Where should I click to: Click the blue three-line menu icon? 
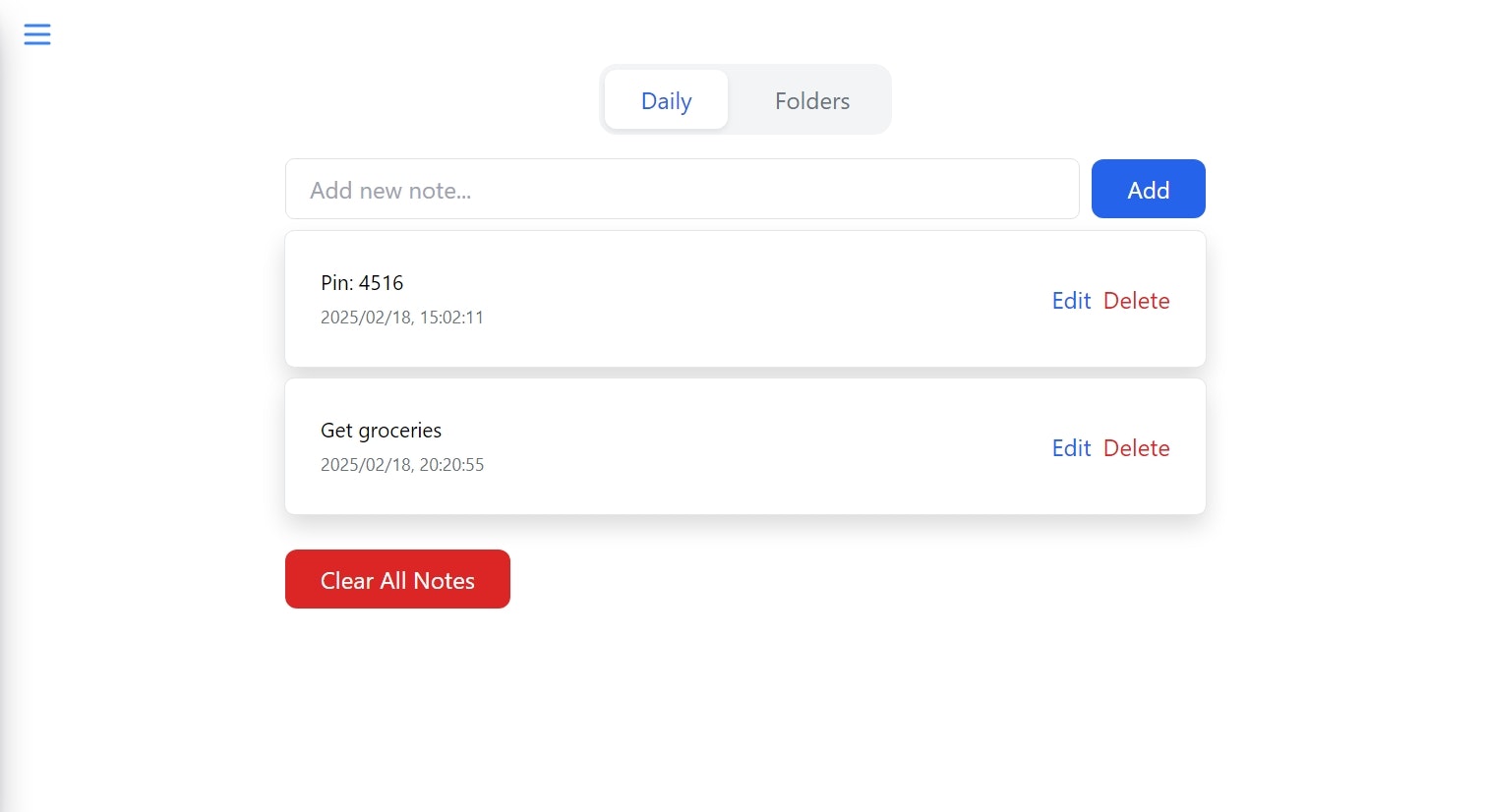click(x=36, y=33)
